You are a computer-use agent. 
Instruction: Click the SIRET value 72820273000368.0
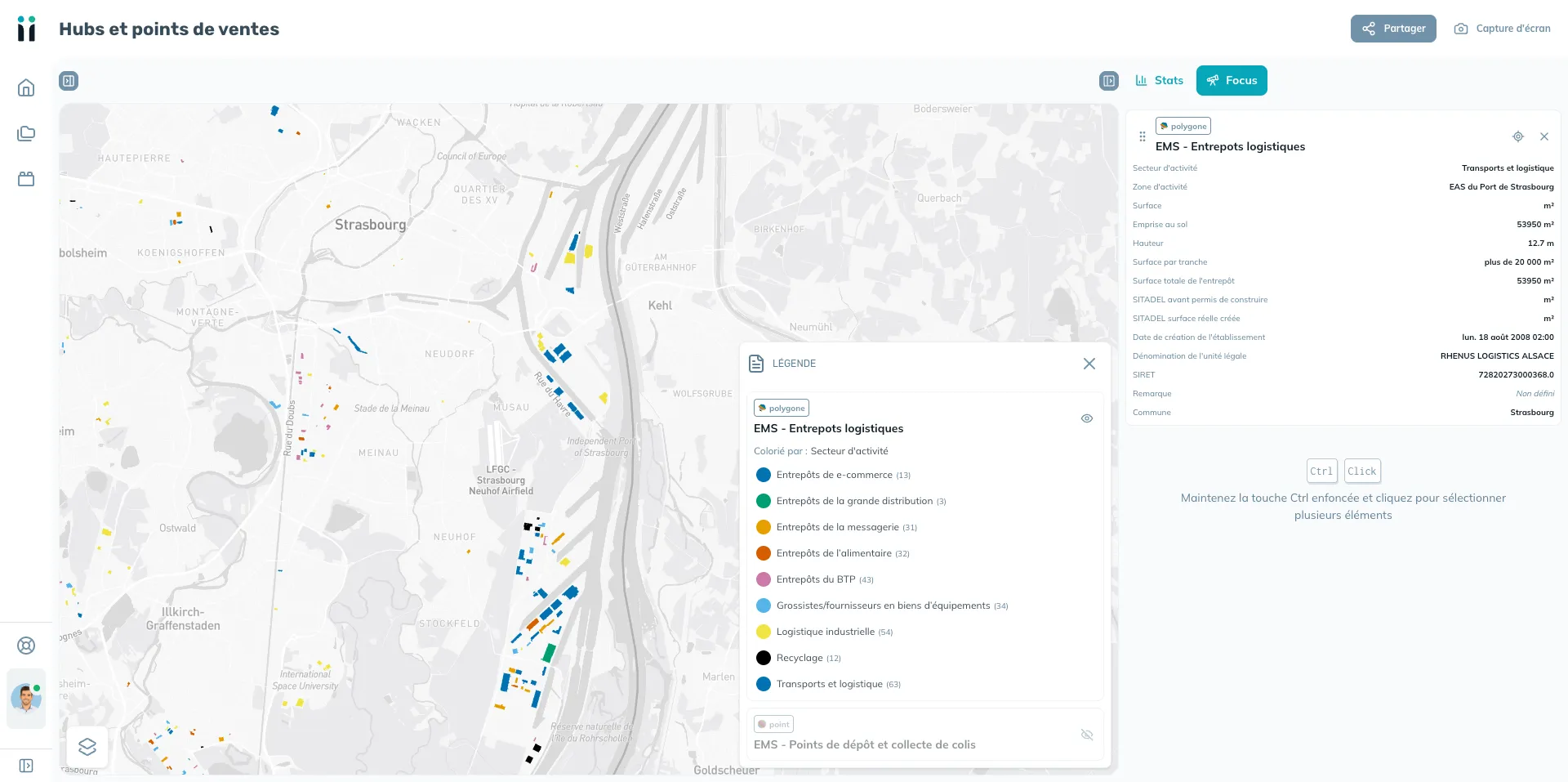pyautogui.click(x=1516, y=375)
